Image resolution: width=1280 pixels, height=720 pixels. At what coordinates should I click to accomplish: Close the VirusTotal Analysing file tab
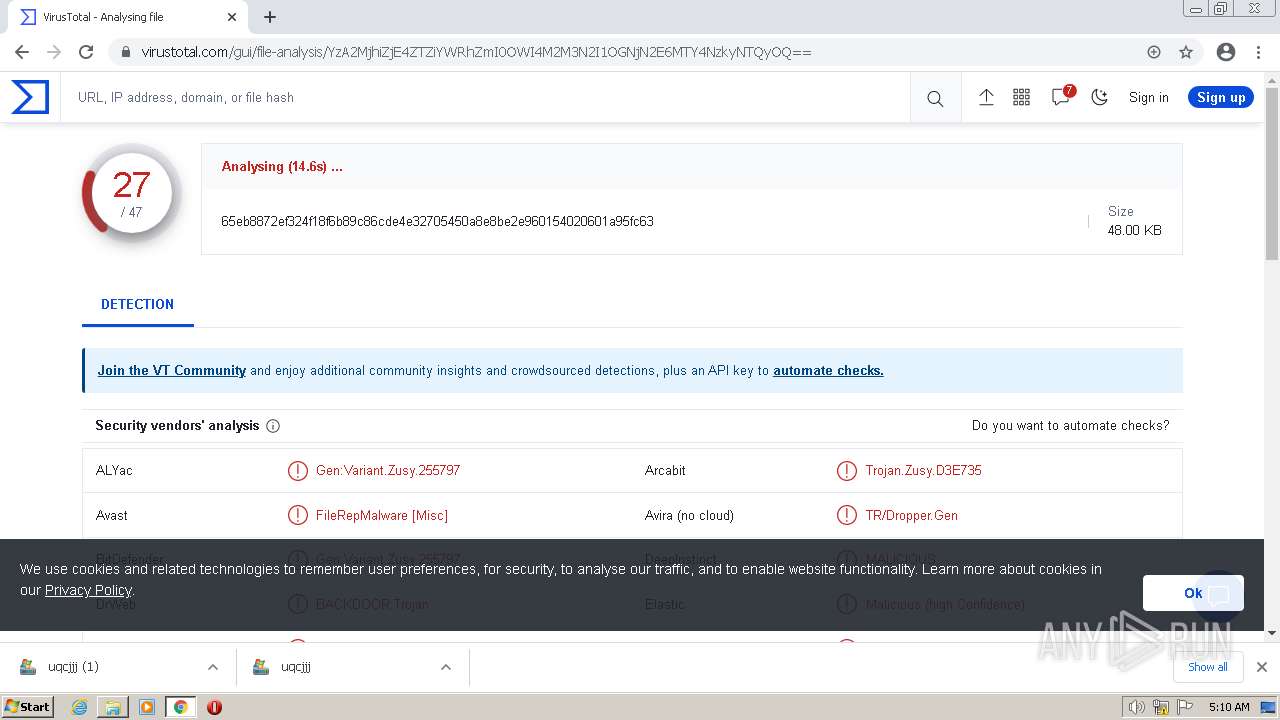click(x=232, y=17)
